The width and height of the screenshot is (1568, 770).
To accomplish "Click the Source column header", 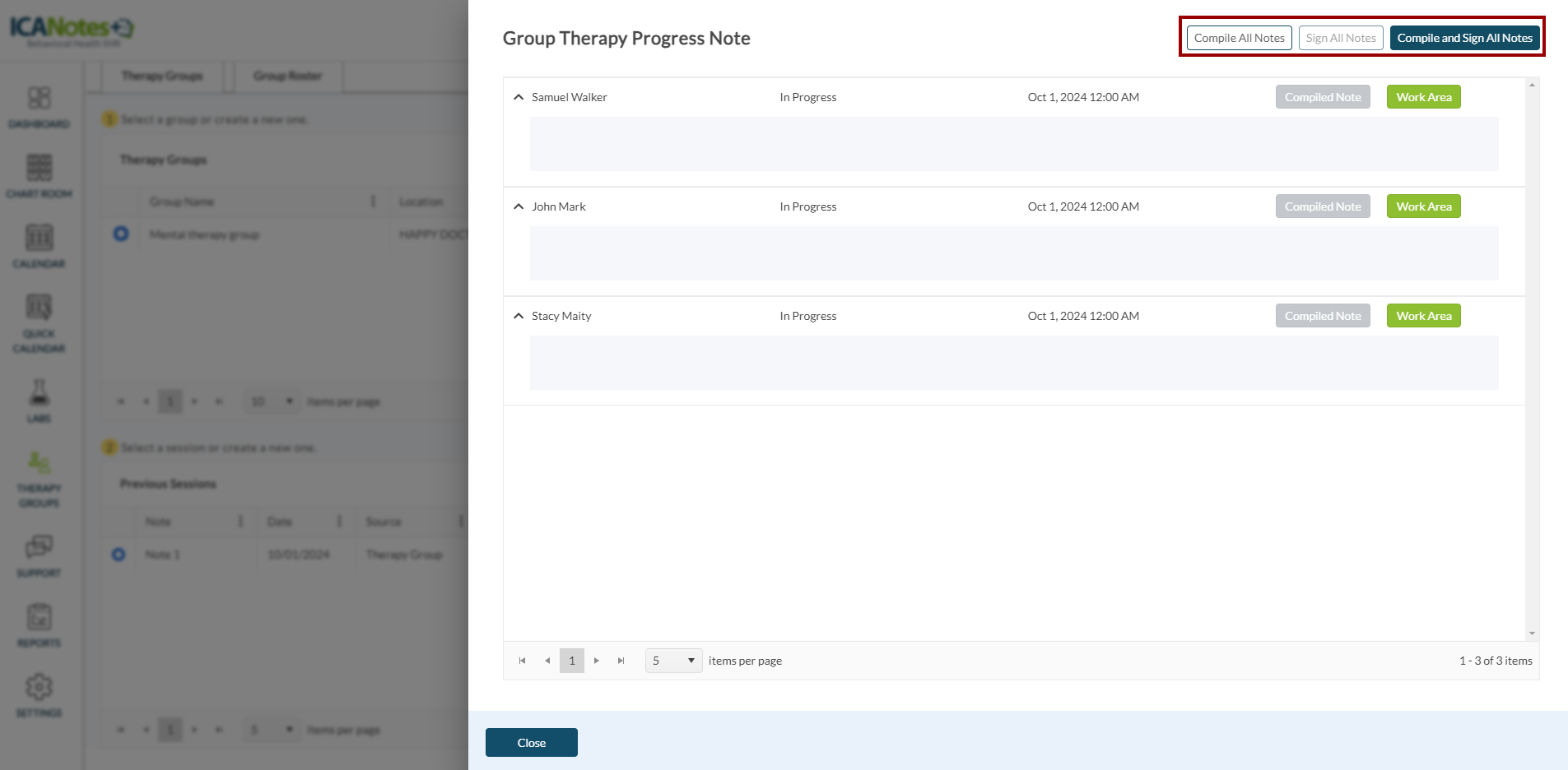I will click(x=384, y=522).
